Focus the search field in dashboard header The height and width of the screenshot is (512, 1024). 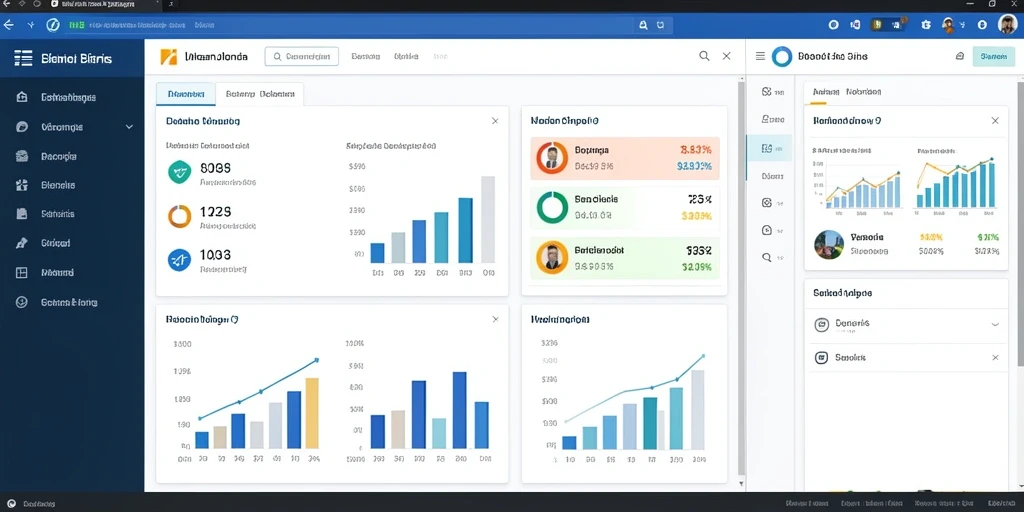[302, 57]
